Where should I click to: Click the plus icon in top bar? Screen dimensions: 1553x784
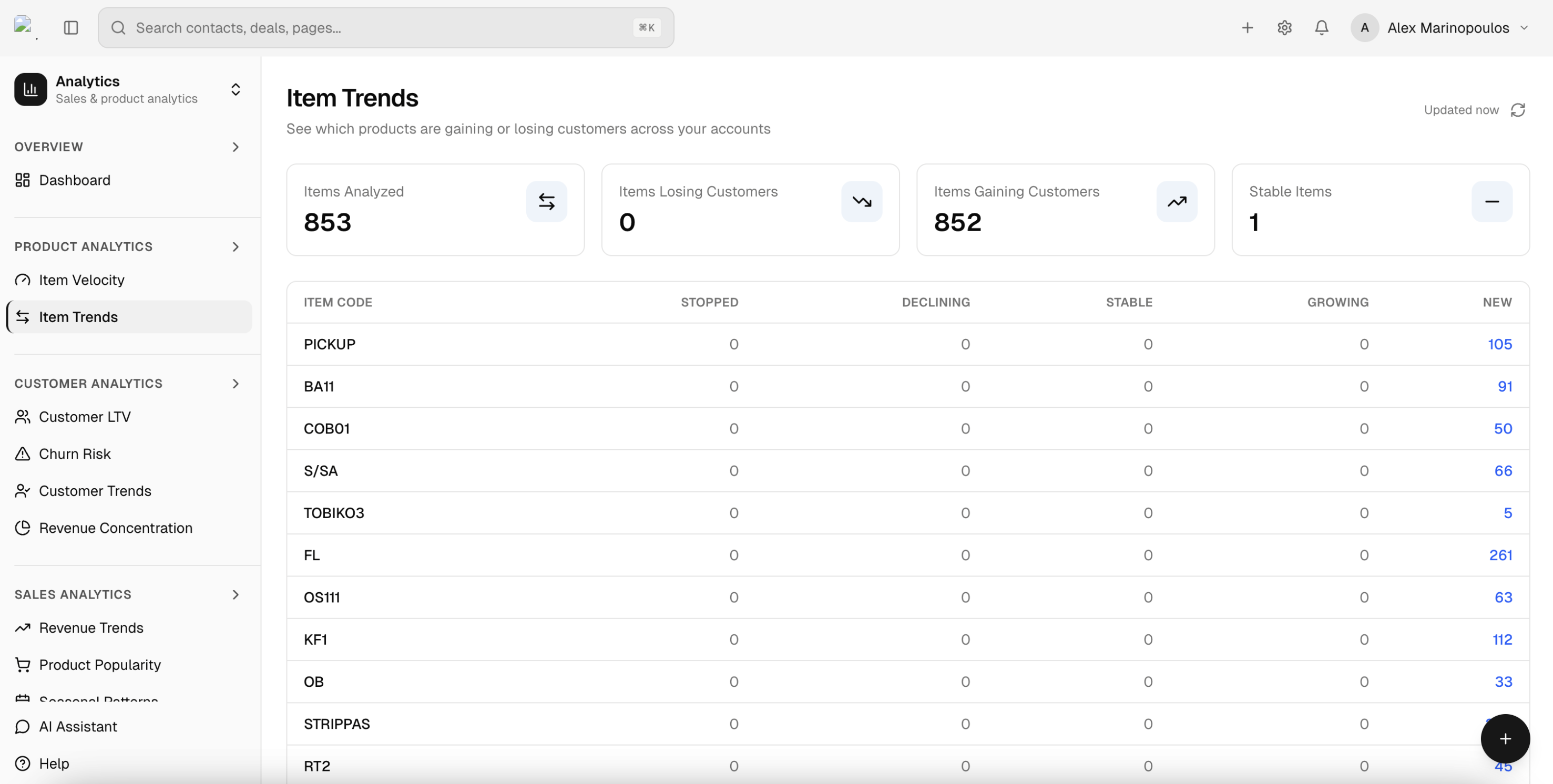1248,28
